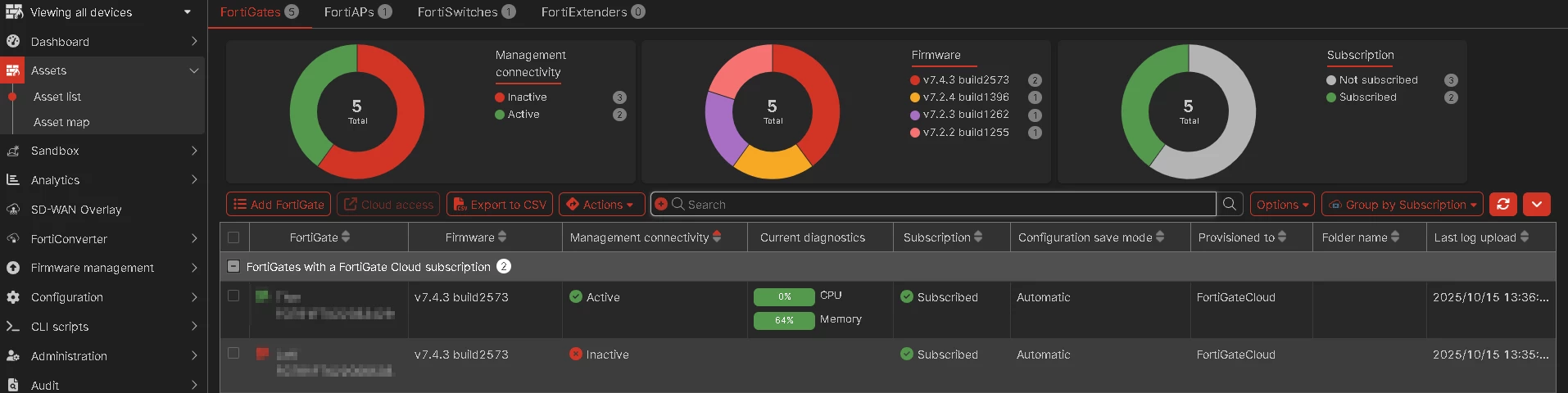Image resolution: width=1568 pixels, height=393 pixels.
Task: Sort by Last log upload arrows
Action: 1525,237
